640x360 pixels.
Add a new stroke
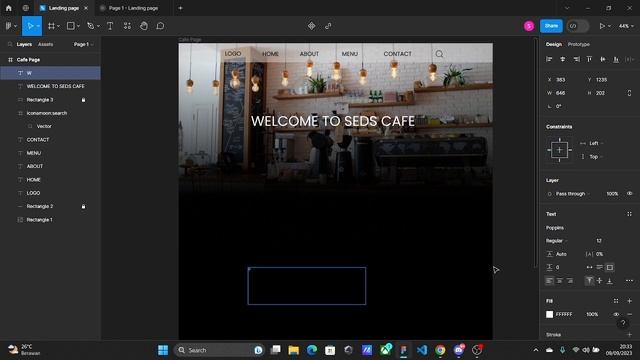click(x=629, y=335)
